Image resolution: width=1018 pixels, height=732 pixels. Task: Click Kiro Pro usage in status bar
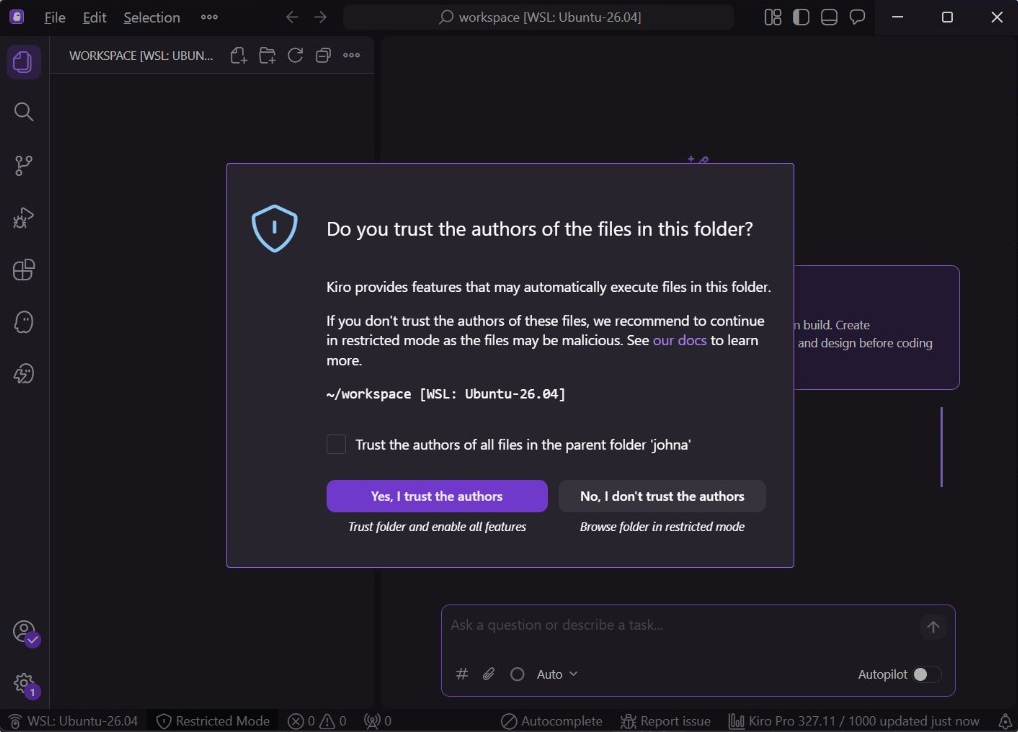click(854, 721)
